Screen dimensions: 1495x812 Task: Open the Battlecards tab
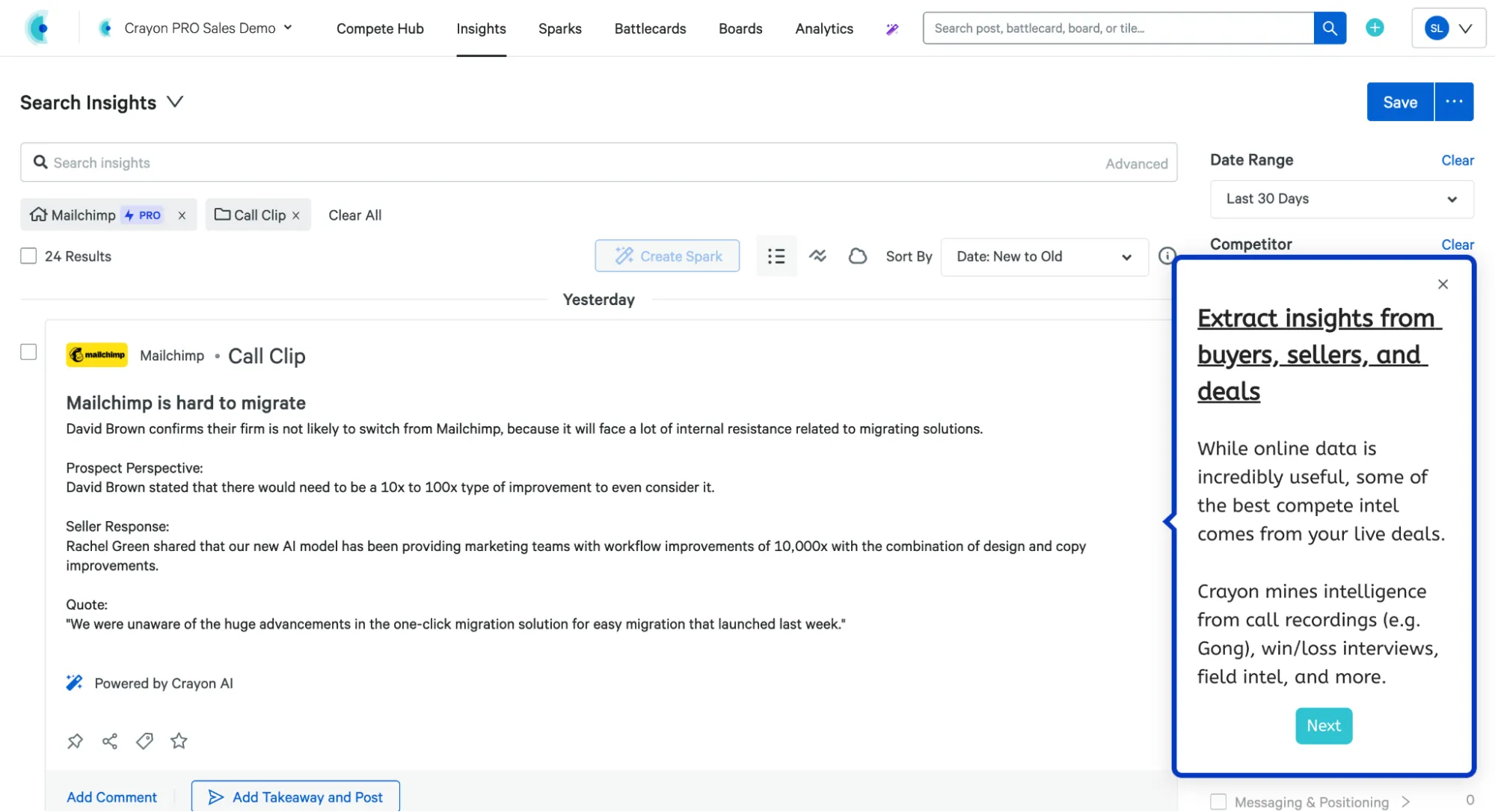click(x=650, y=28)
